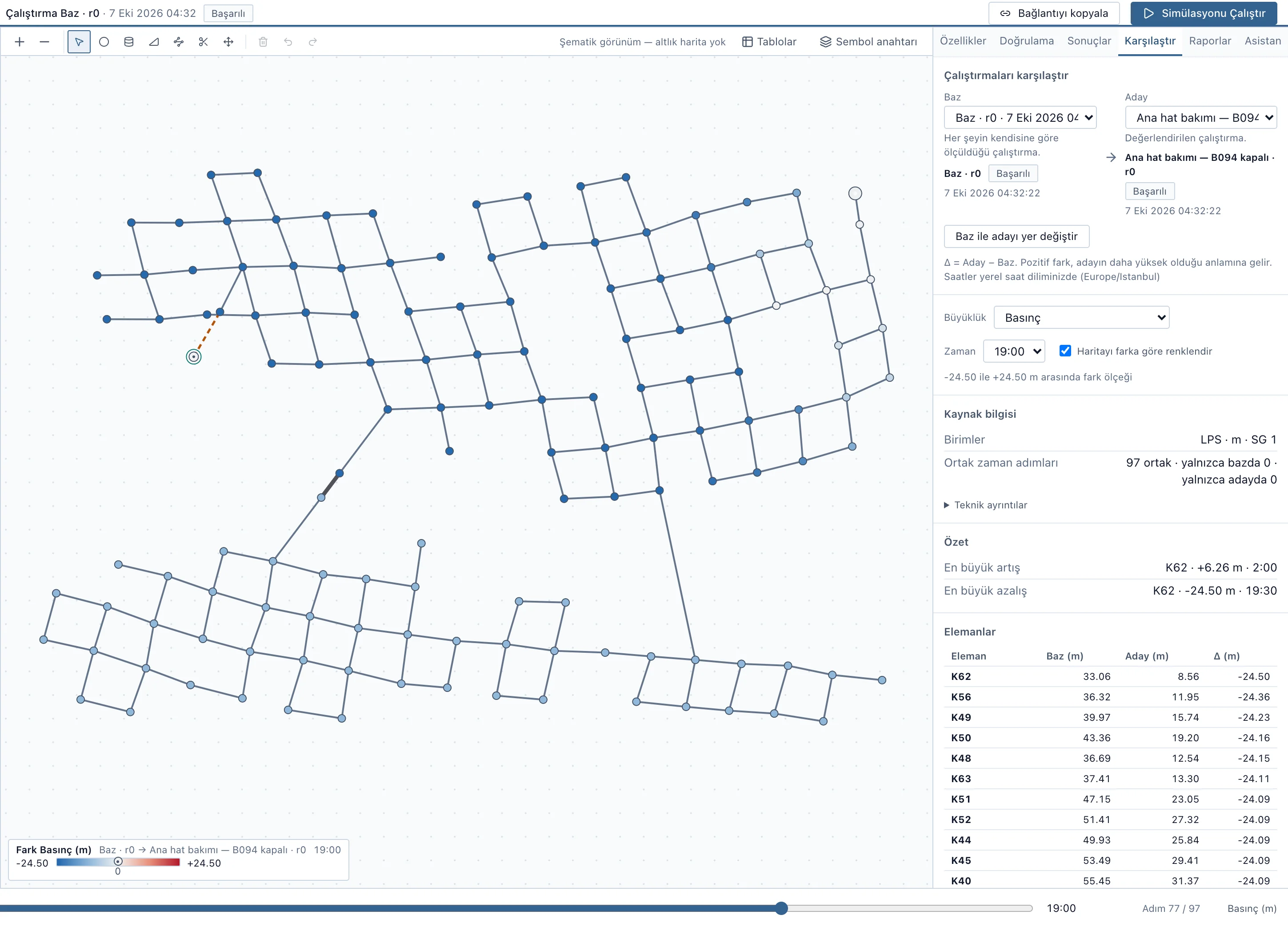Open the Zaman 19:00 dropdown
1288x927 pixels.
coord(1013,351)
